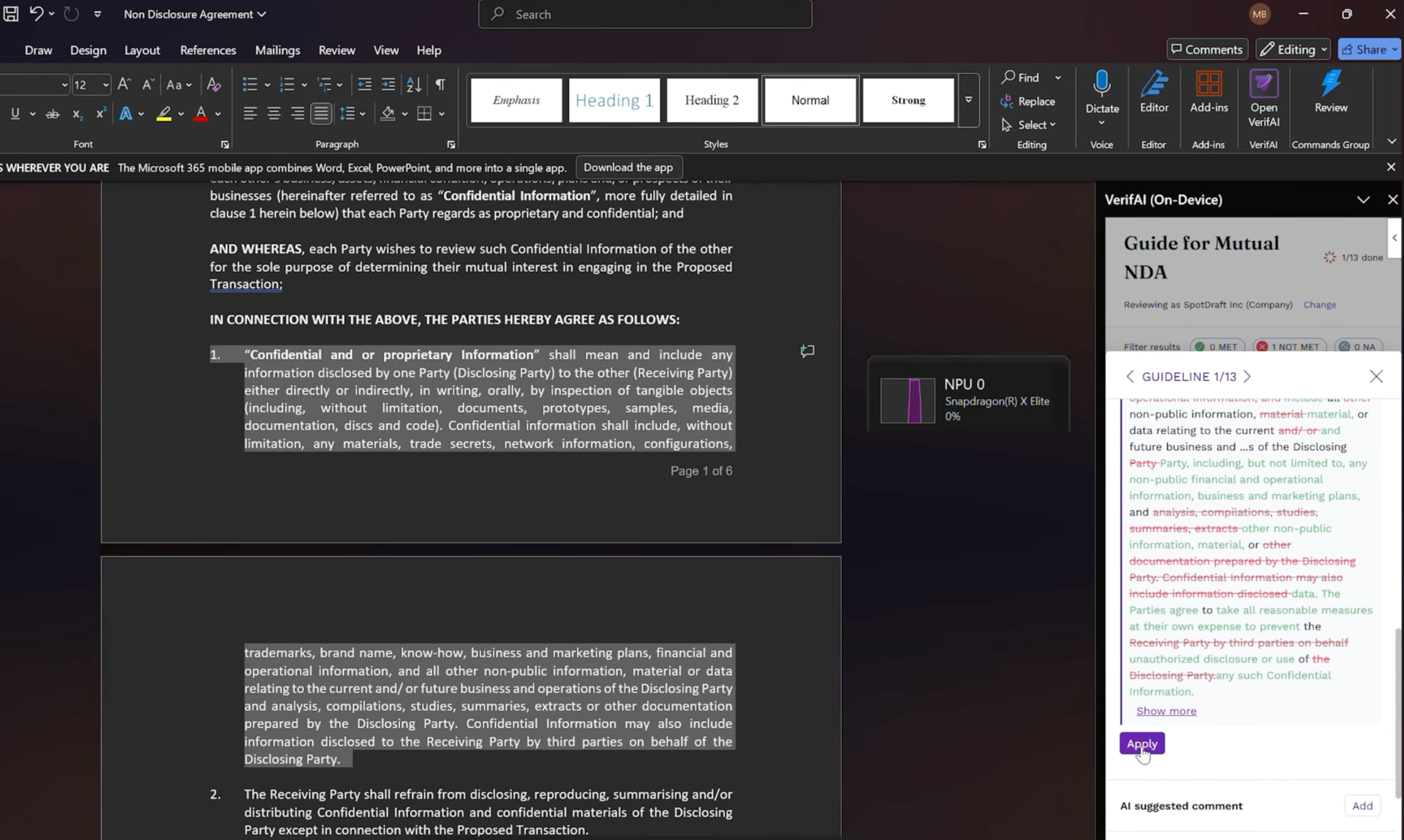
Task: Open the Add-ins gallery
Action: click(x=1208, y=94)
